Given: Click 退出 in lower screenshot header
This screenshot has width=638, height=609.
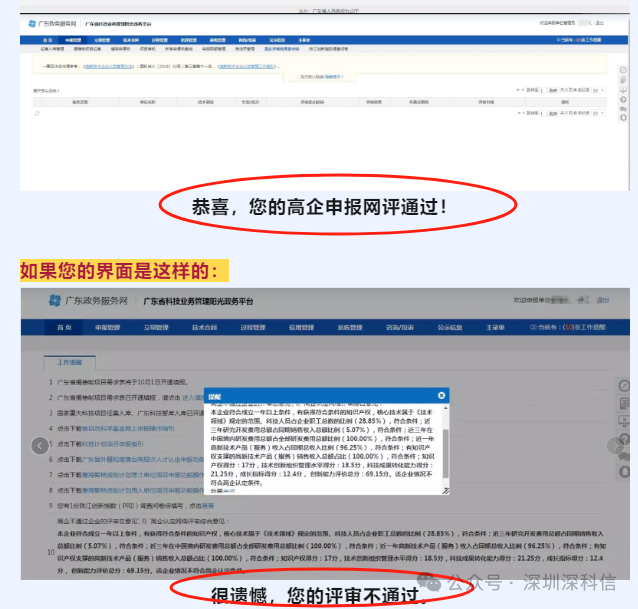Looking at the screenshot, I should pyautogui.click(x=603, y=300).
